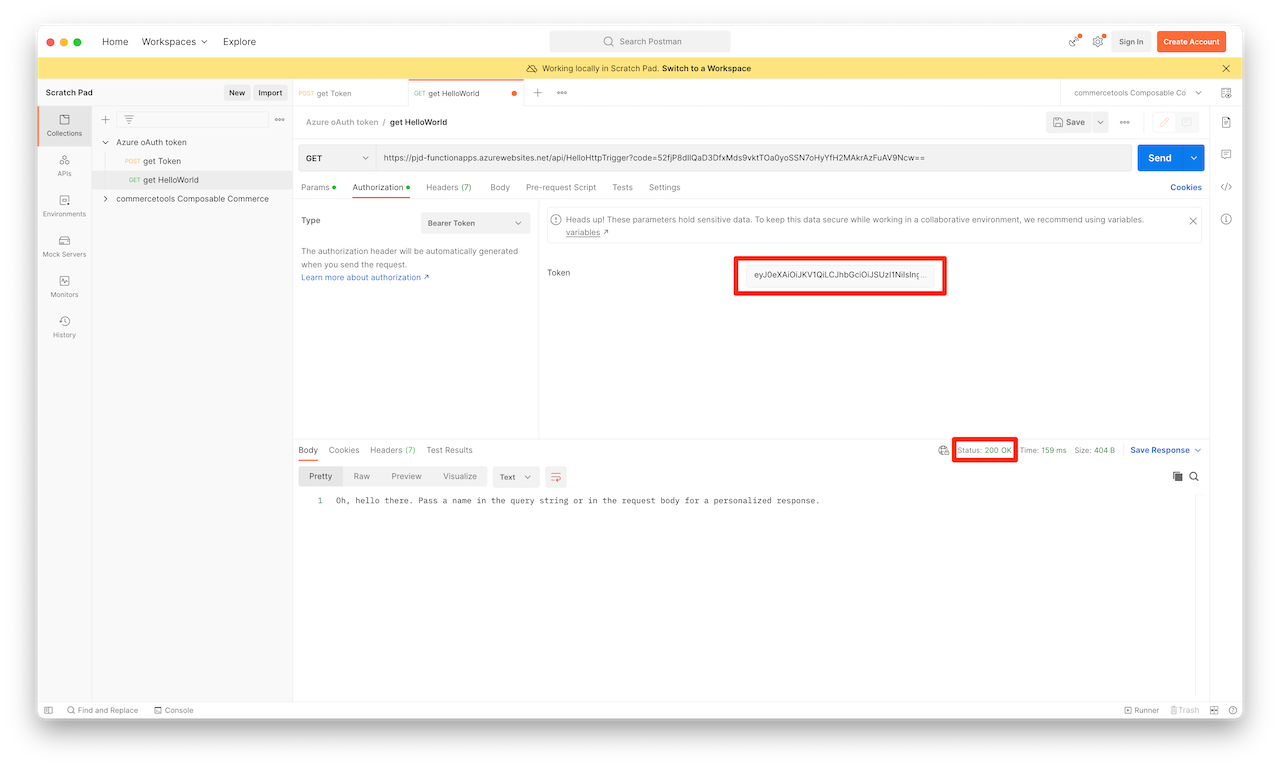Open the Cookies link under Send
This screenshot has height=768, width=1280.
[1186, 187]
